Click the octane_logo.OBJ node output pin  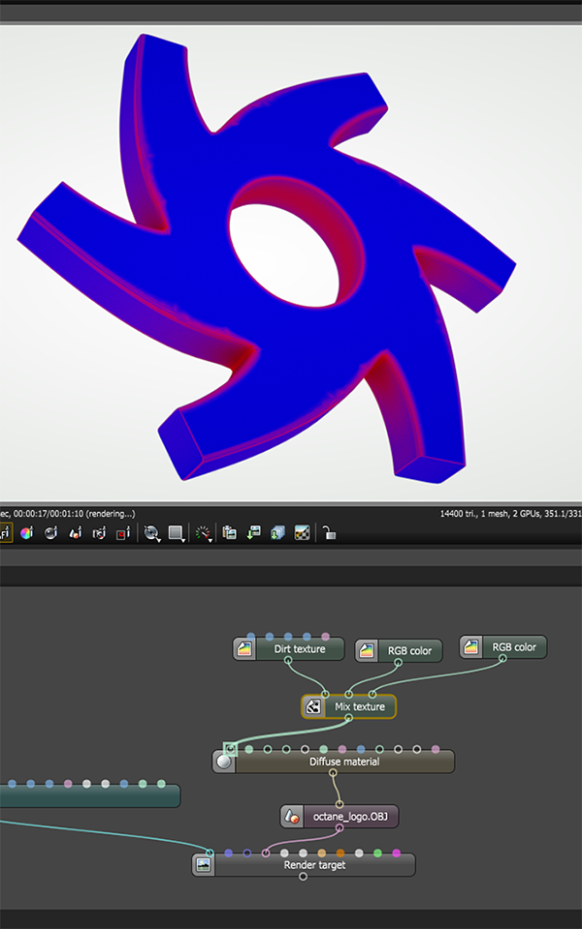(340, 828)
